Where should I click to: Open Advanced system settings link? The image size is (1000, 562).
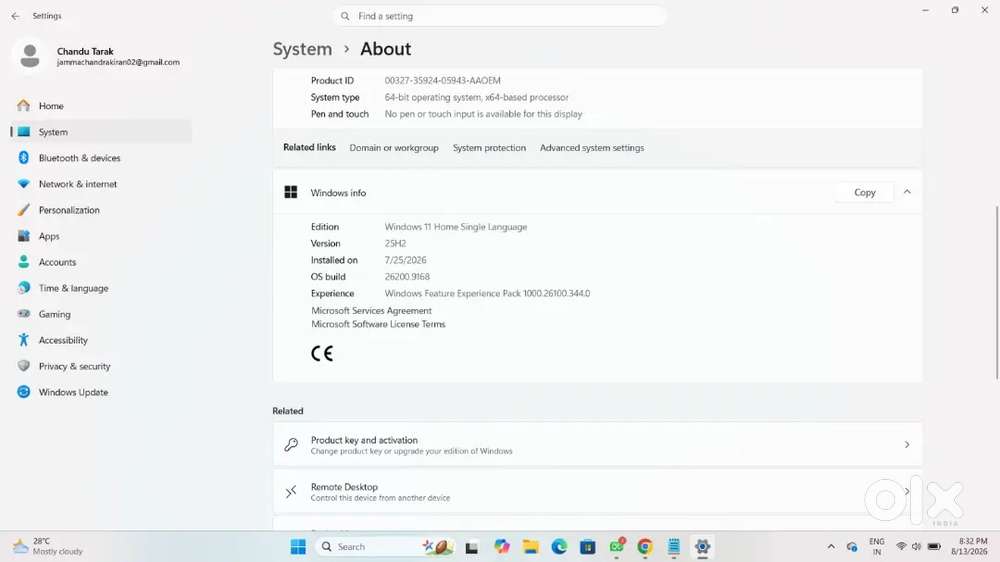(x=592, y=148)
